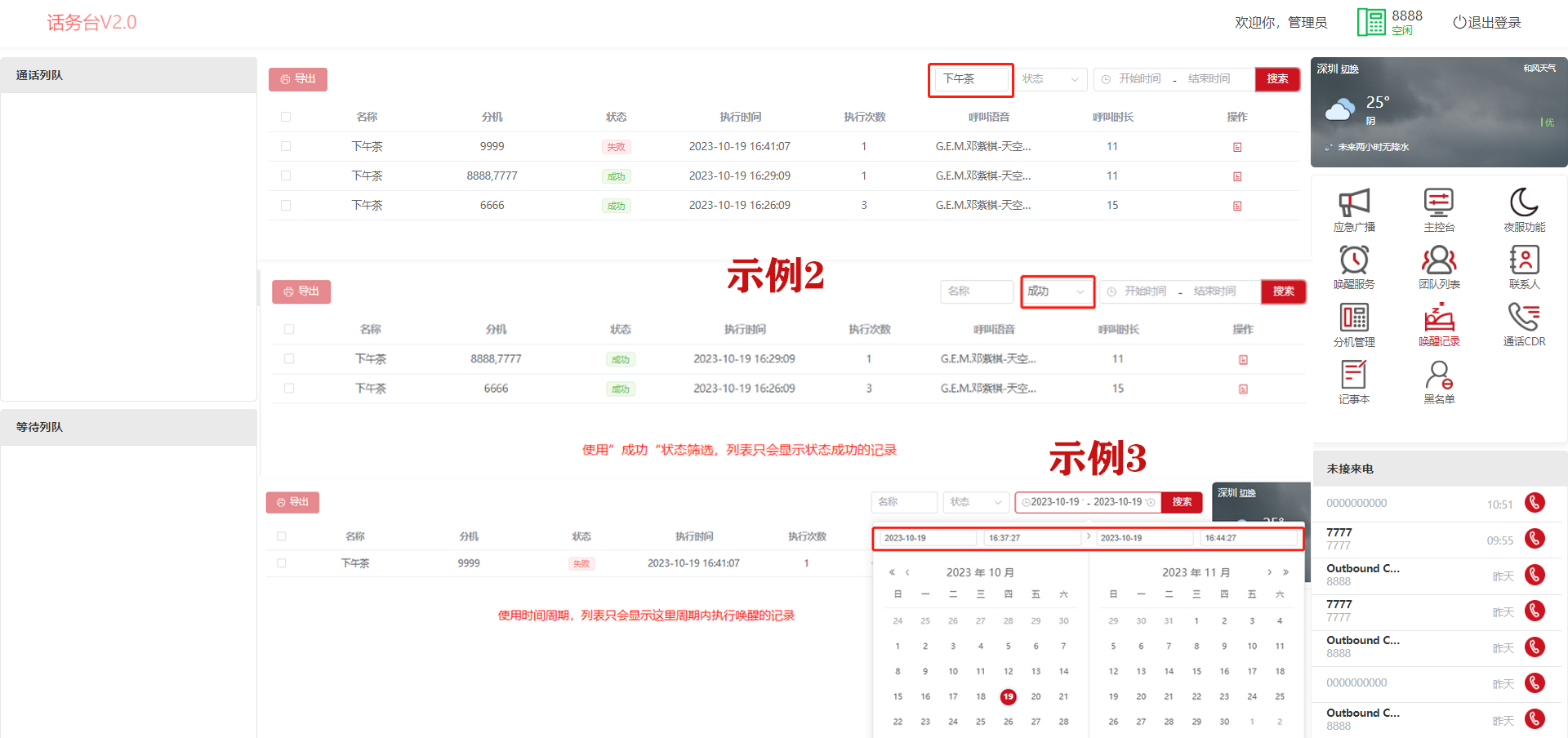Tick the checkbox for extension 8888,7777 row
This screenshot has height=738, width=1568.
(x=286, y=176)
